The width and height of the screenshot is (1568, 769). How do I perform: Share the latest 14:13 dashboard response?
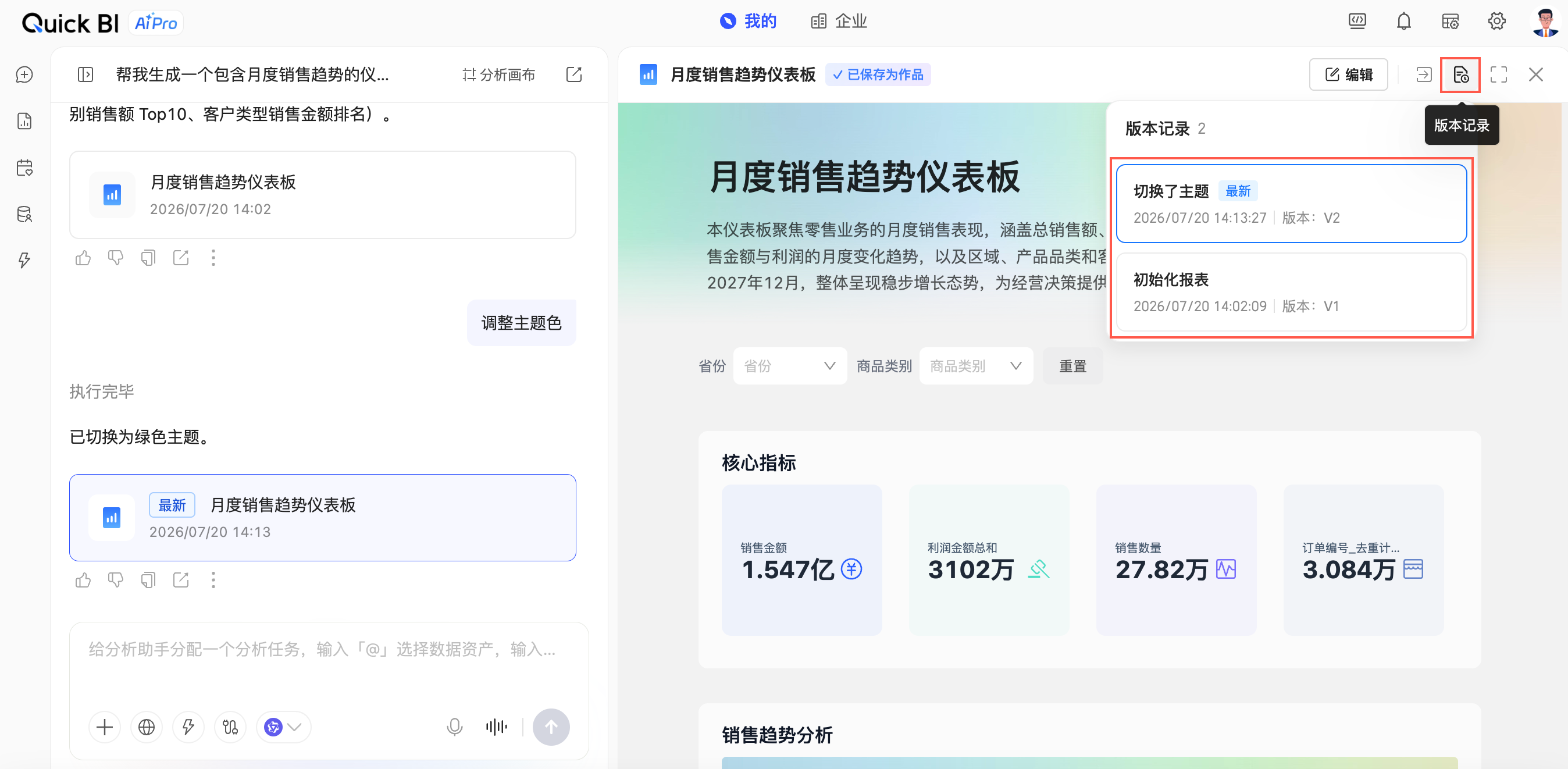181,581
